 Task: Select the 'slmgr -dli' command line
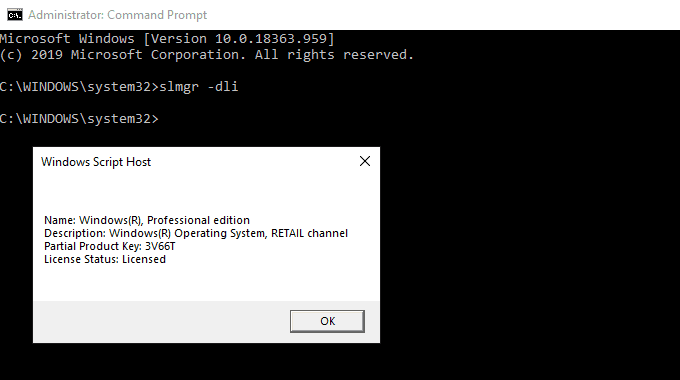[x=119, y=87]
